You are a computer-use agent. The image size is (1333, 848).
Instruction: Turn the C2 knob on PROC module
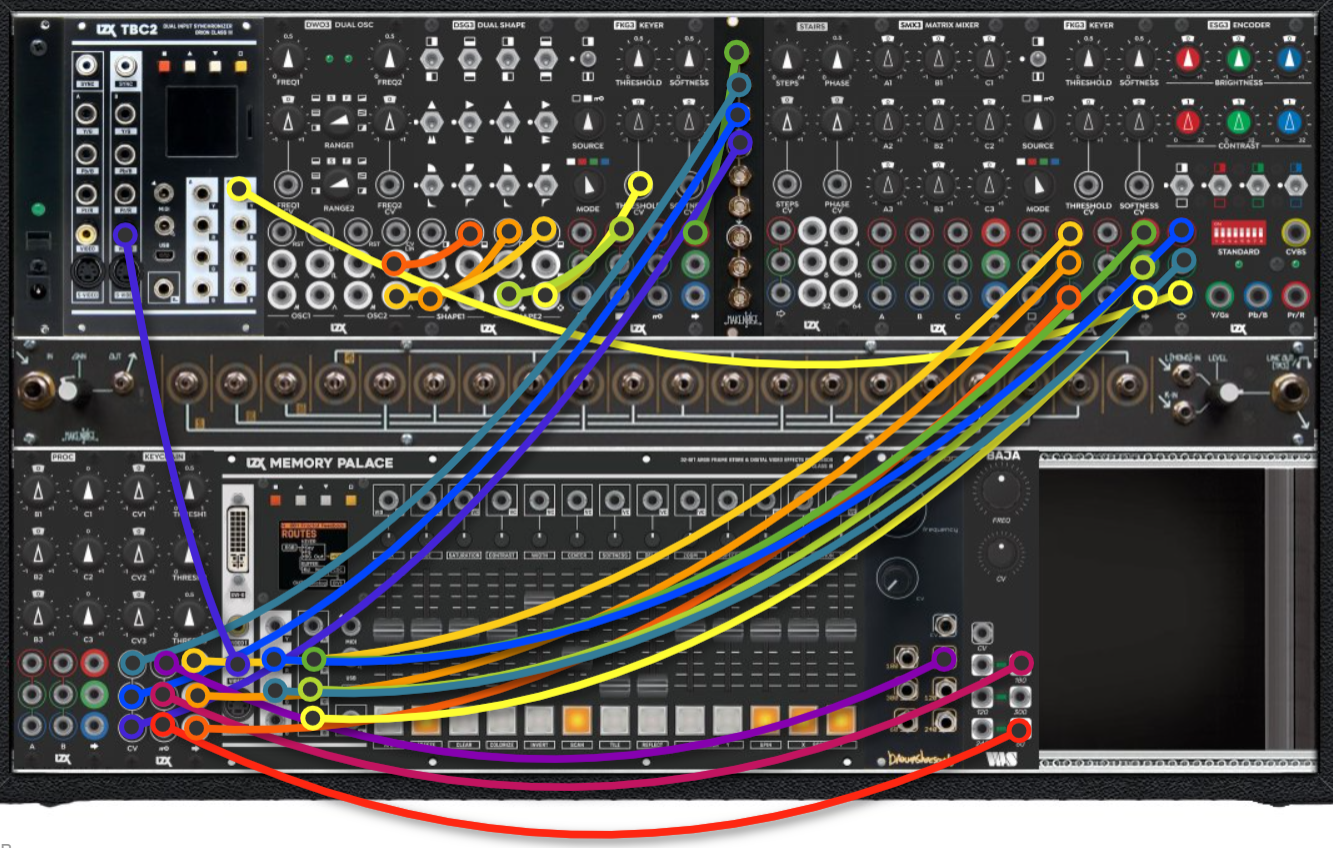[x=88, y=552]
